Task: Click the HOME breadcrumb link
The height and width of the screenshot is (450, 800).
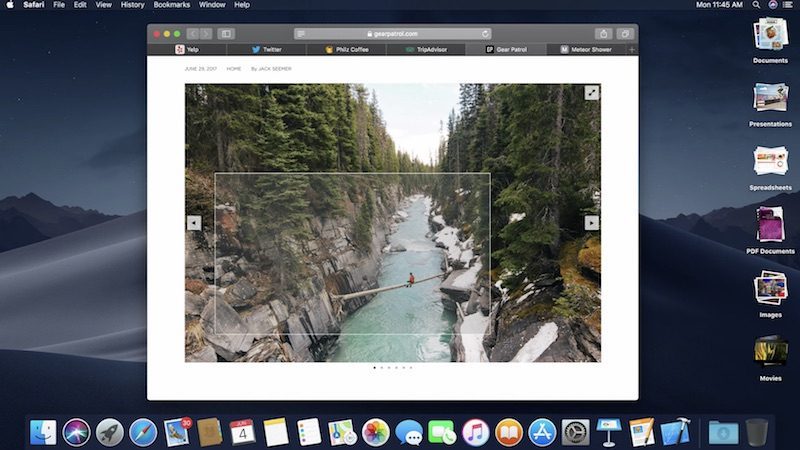Action: (233, 69)
